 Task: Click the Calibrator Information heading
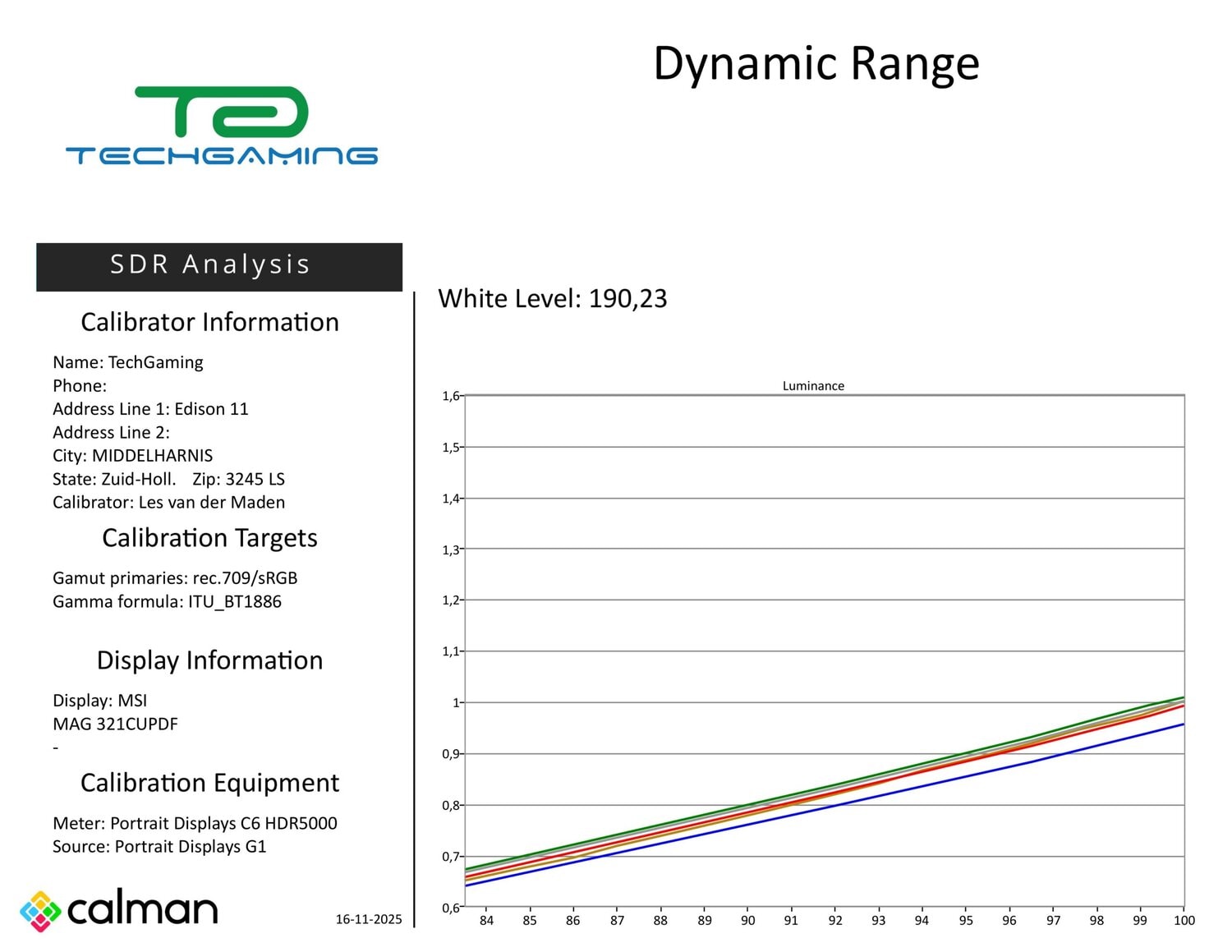point(209,322)
